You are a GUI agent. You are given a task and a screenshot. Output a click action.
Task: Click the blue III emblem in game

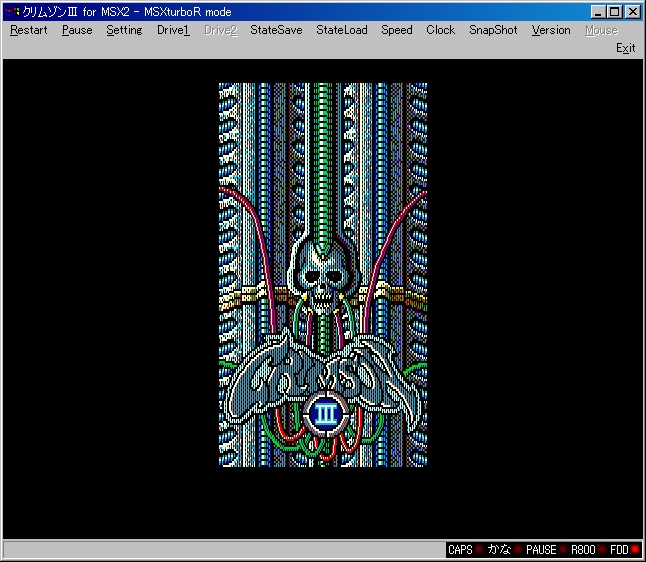(x=324, y=413)
